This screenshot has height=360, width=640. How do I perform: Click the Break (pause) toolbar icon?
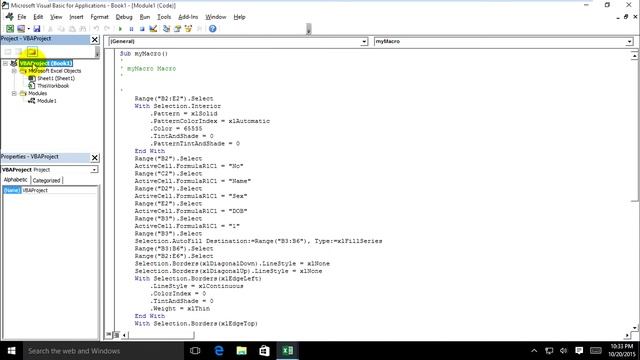pos(131,29)
